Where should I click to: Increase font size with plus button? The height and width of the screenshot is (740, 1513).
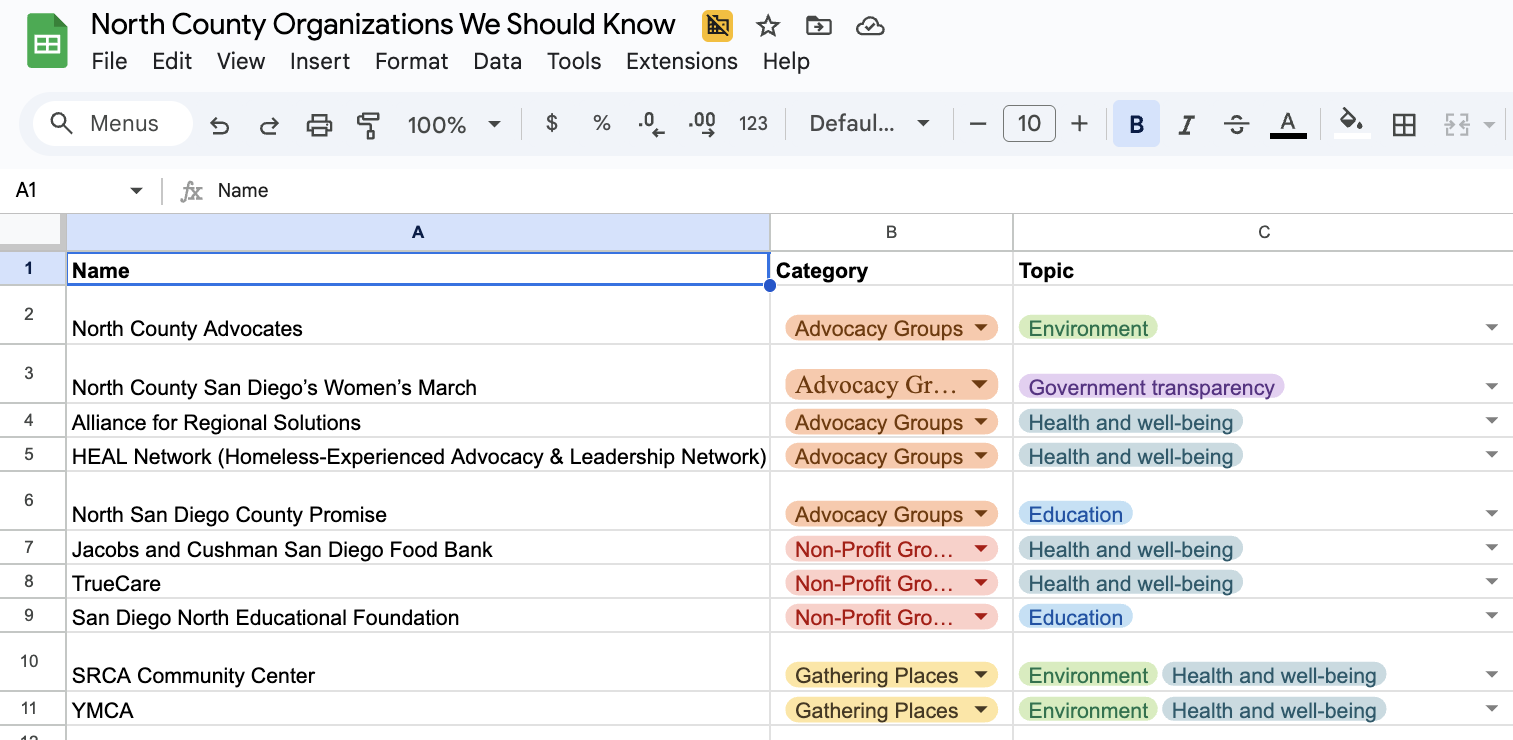[x=1079, y=124]
